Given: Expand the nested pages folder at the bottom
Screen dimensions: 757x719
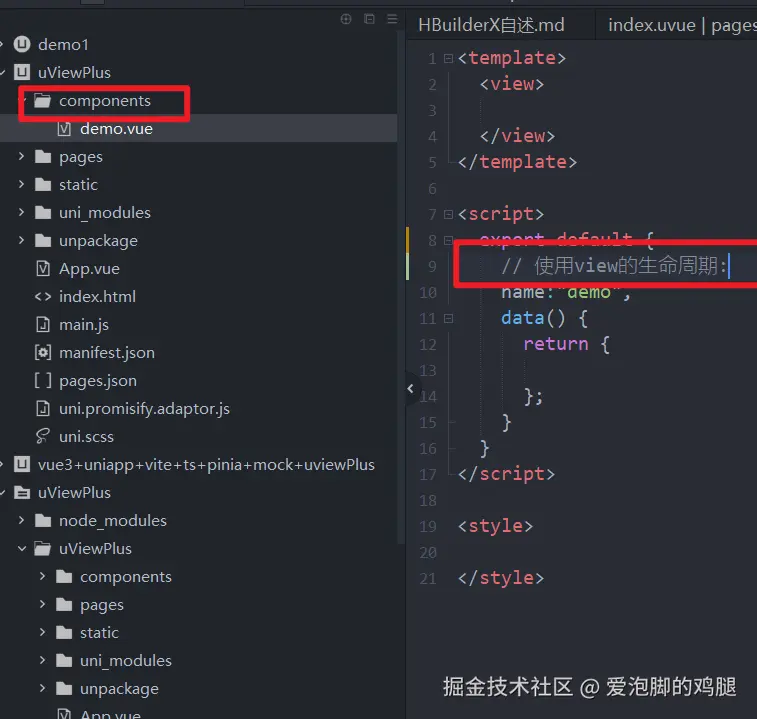Looking at the screenshot, I should tap(42, 604).
